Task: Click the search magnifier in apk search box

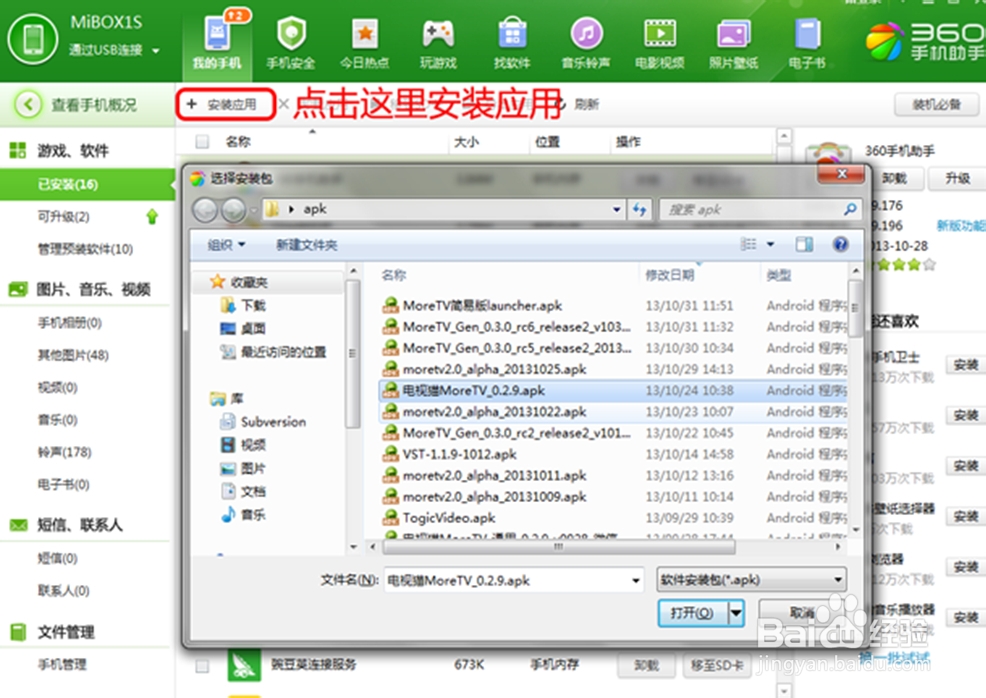Action: tap(850, 209)
